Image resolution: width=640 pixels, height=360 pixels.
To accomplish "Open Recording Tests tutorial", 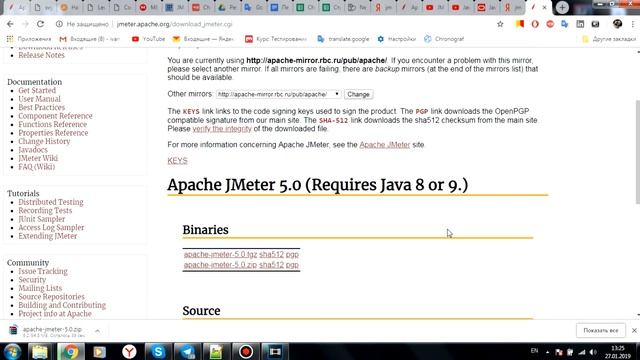I will [x=45, y=211].
